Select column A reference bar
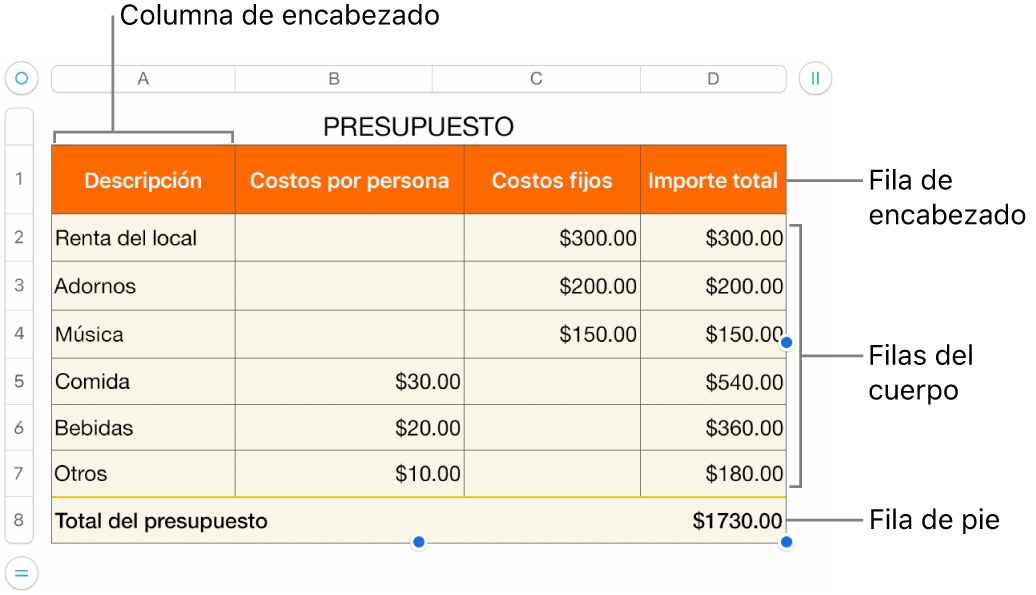1036x595 pixels. 141,78
